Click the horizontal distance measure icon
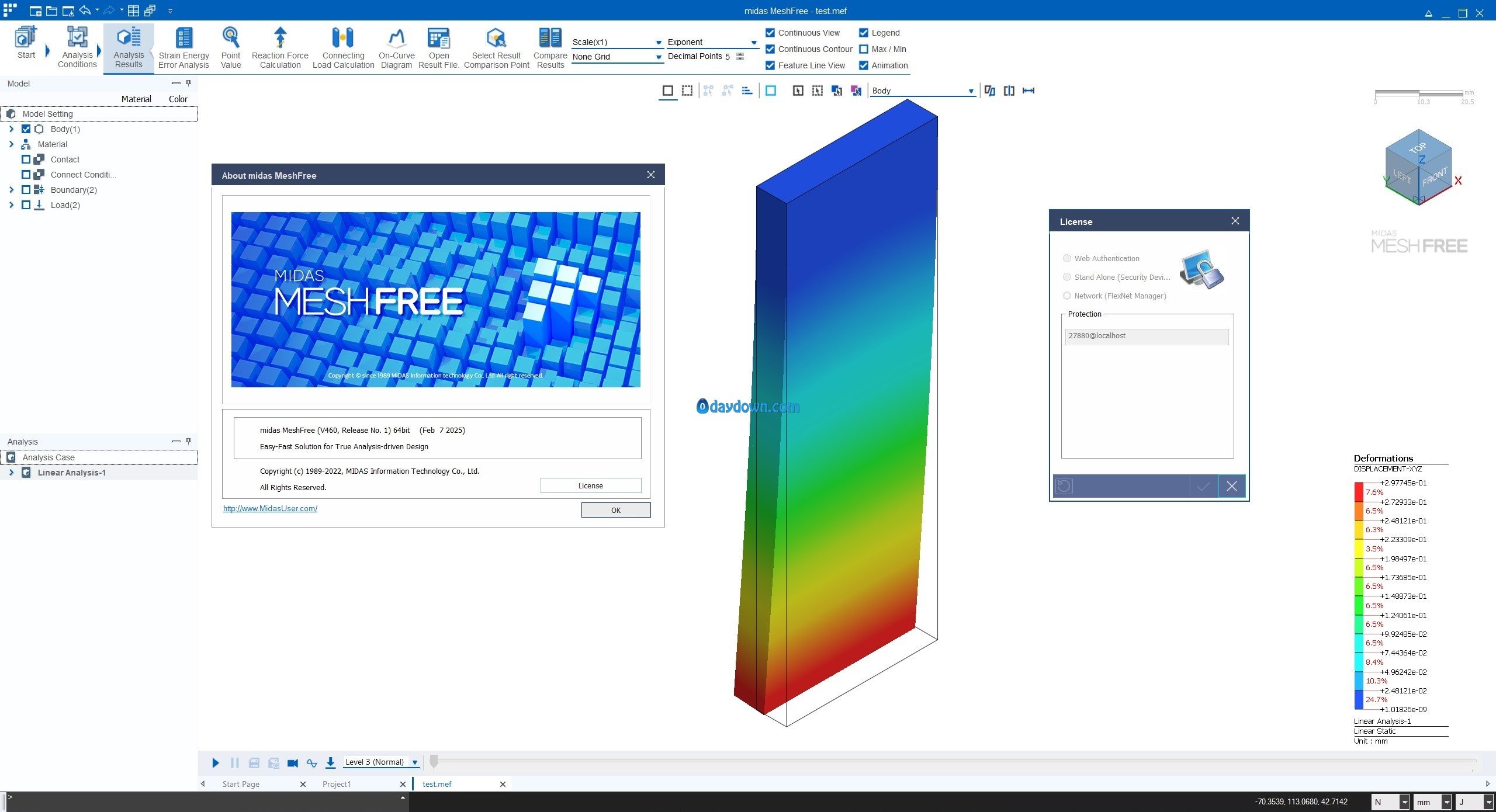 click(1028, 91)
